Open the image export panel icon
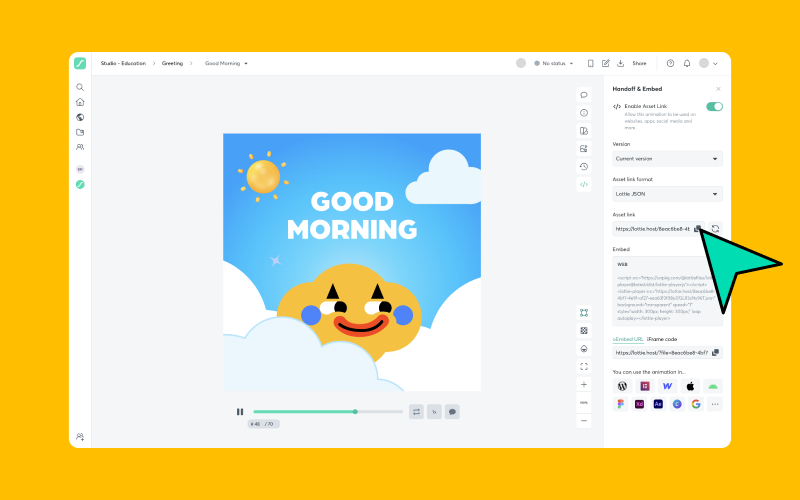 (584, 148)
